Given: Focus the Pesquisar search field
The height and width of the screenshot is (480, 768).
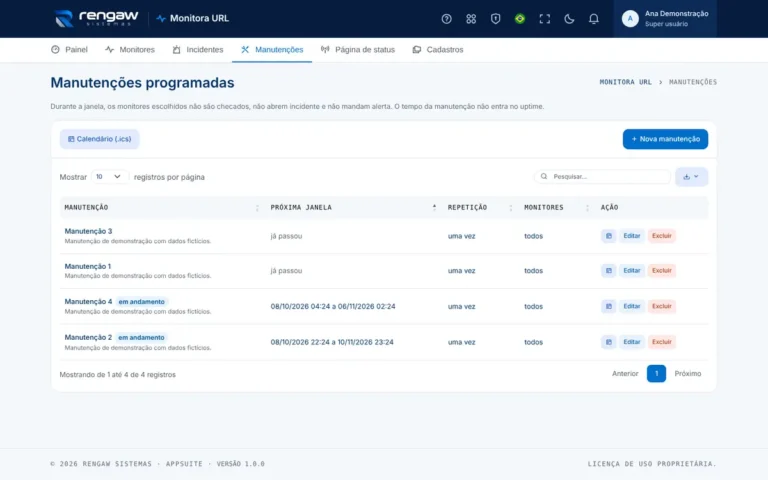Looking at the screenshot, I should click(x=602, y=176).
